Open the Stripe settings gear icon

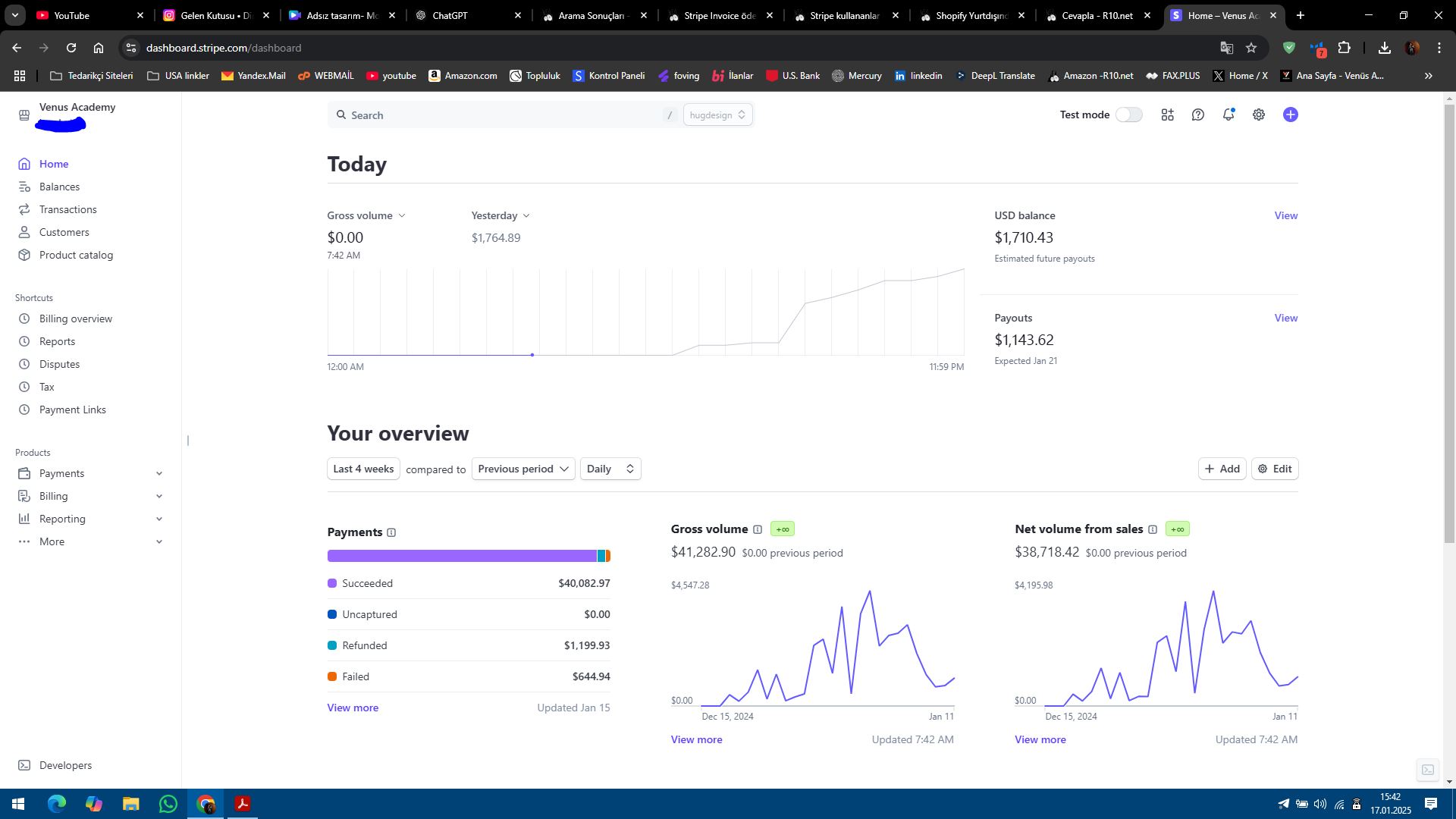point(1259,115)
